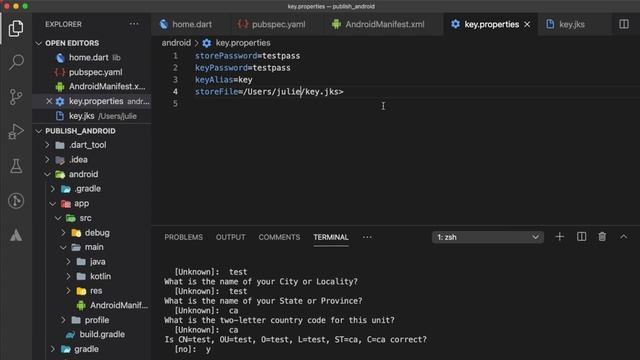Close the key.properties tab
The height and width of the screenshot is (360, 640).
(x=527, y=24)
